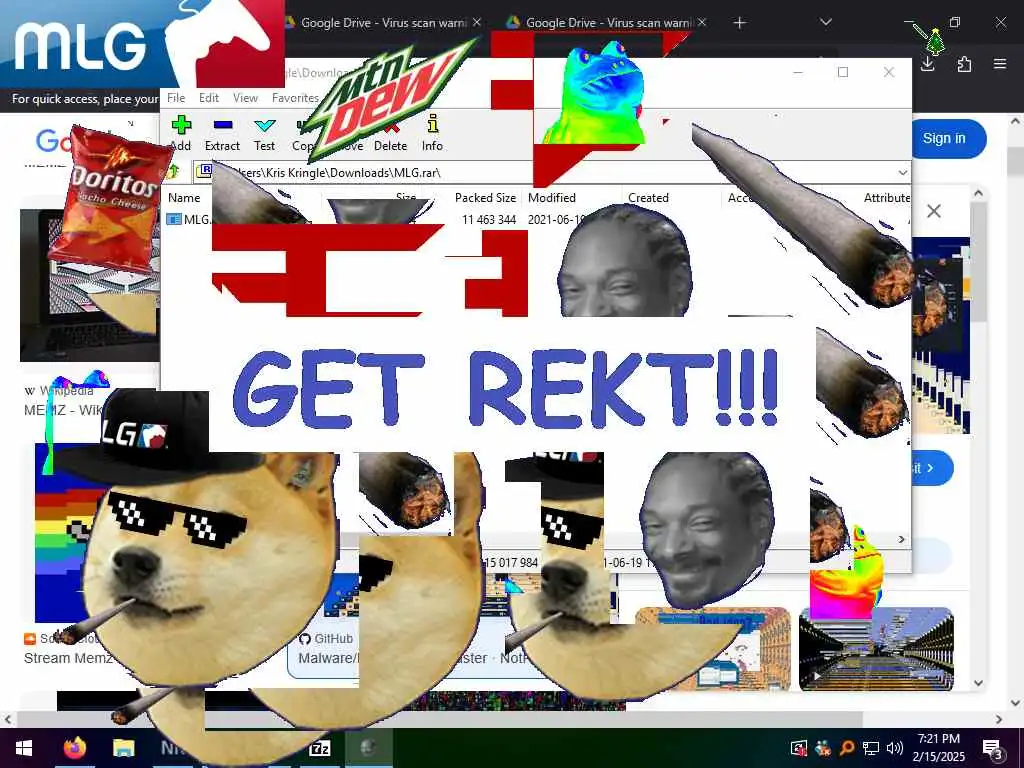Click the GitHub icon in search result
The image size is (1024, 768).
point(304,639)
